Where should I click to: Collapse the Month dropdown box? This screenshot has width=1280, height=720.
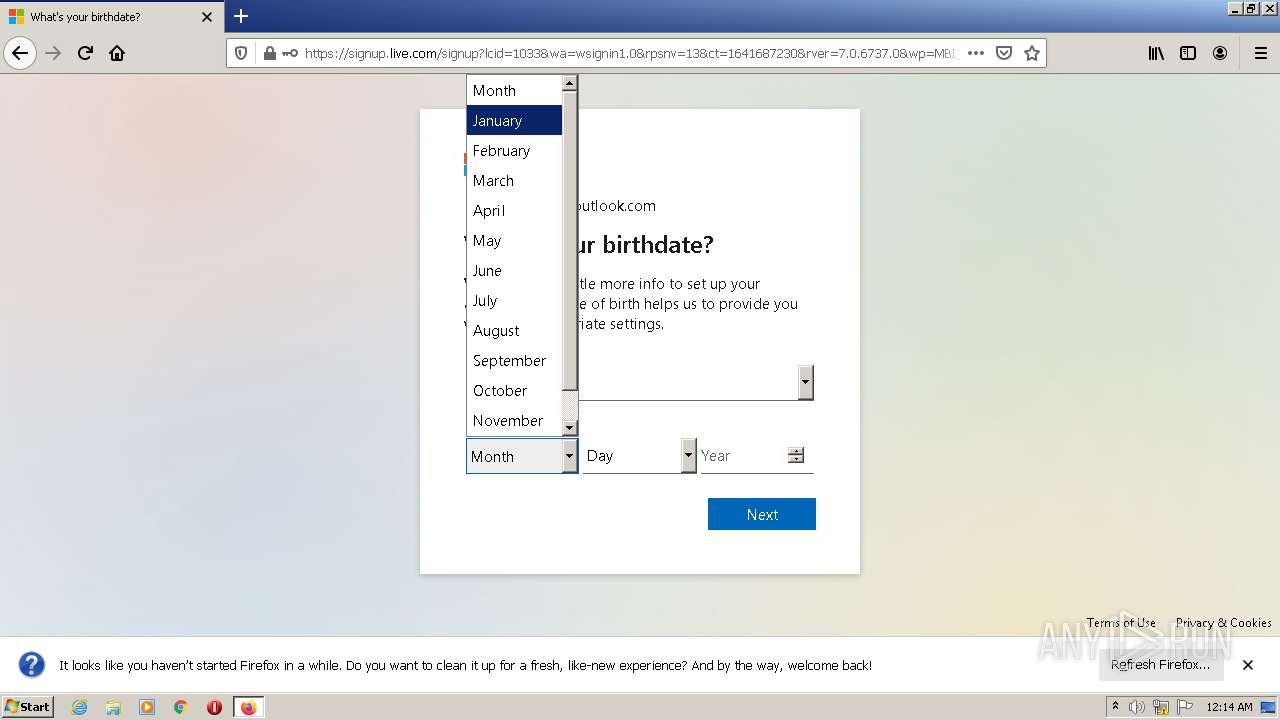point(522,456)
